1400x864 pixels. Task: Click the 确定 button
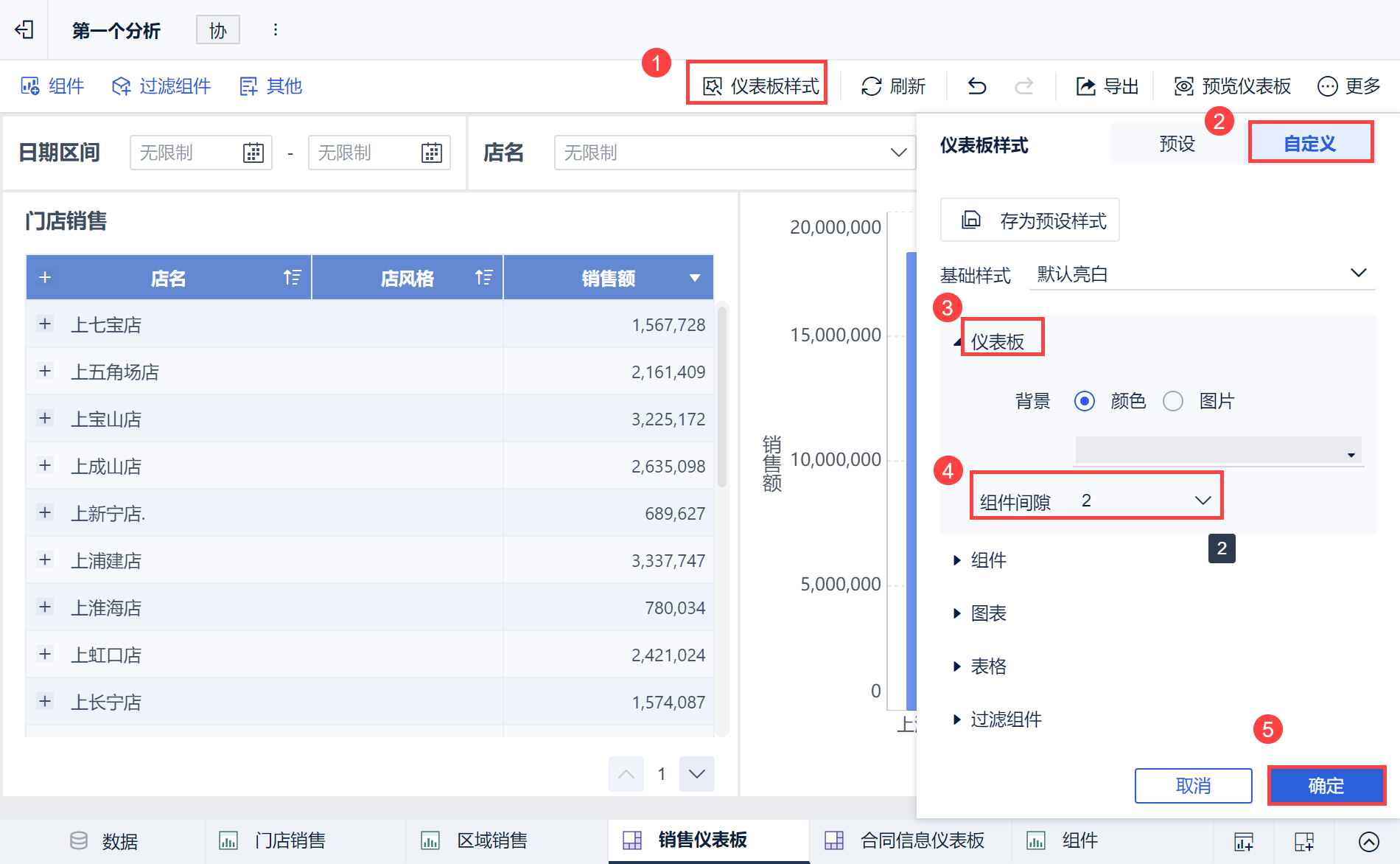tap(1326, 786)
